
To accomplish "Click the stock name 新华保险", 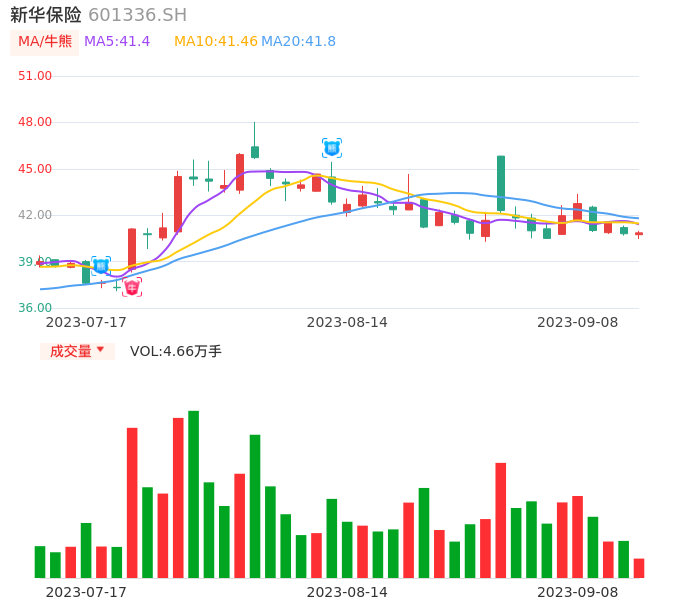I will click(x=46, y=15).
